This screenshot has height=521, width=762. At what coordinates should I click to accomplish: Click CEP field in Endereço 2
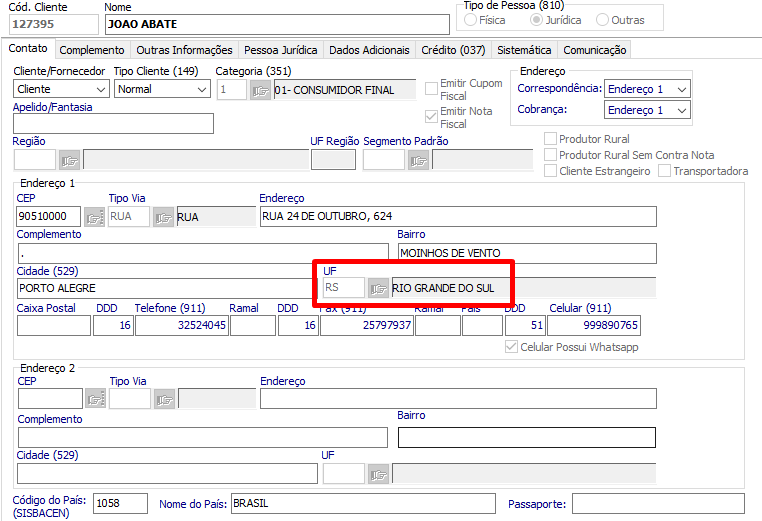pos(51,399)
